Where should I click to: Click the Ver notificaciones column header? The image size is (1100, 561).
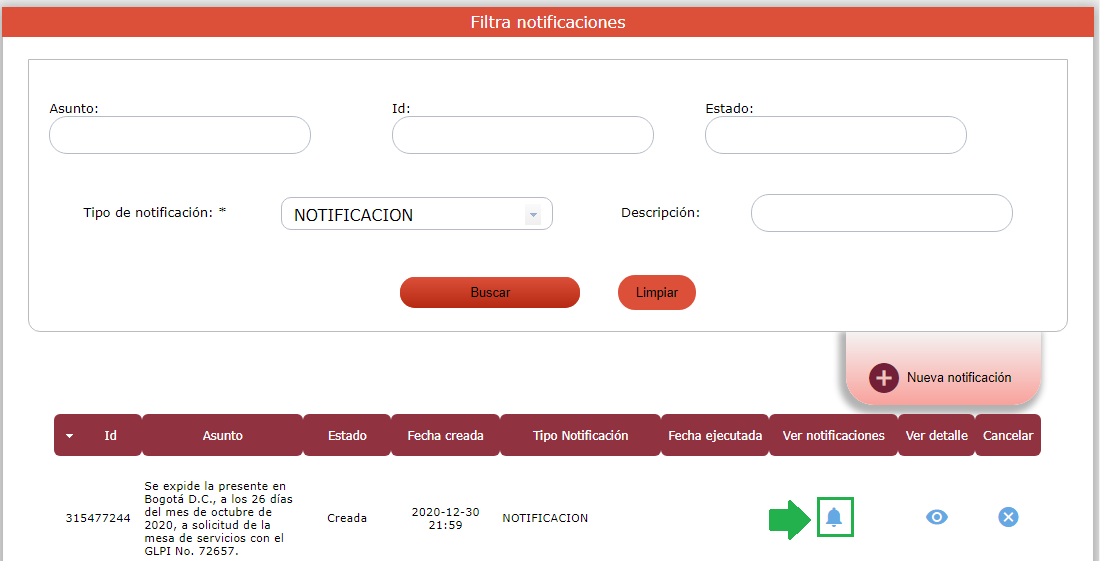tap(833, 436)
